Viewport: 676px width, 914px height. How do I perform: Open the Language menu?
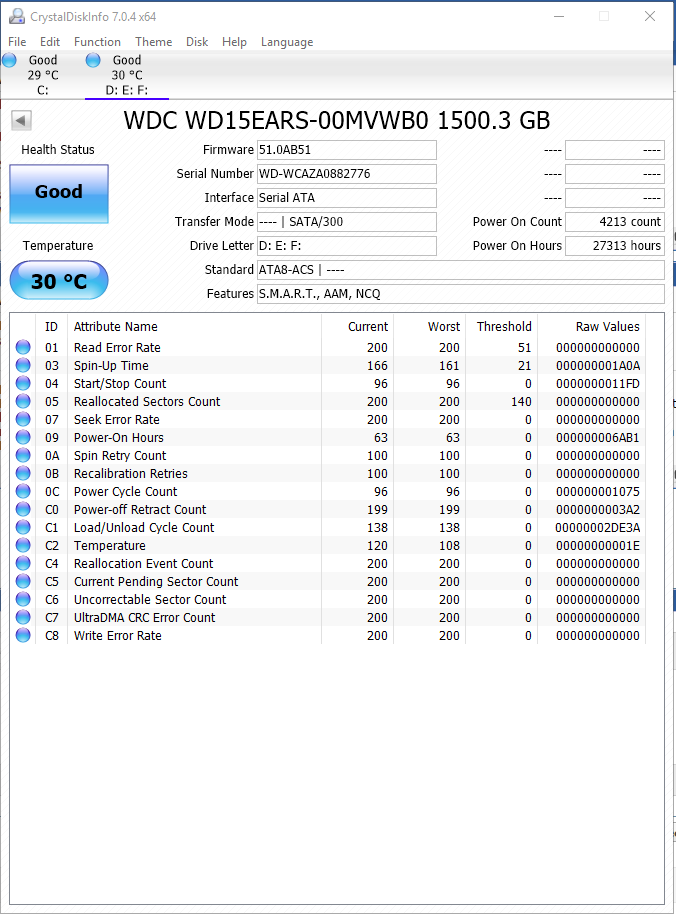(x=287, y=42)
